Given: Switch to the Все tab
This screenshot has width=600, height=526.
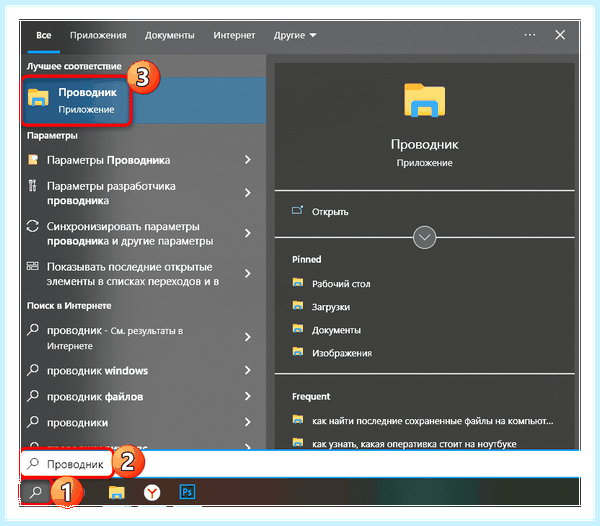Looking at the screenshot, I should tap(44, 35).
